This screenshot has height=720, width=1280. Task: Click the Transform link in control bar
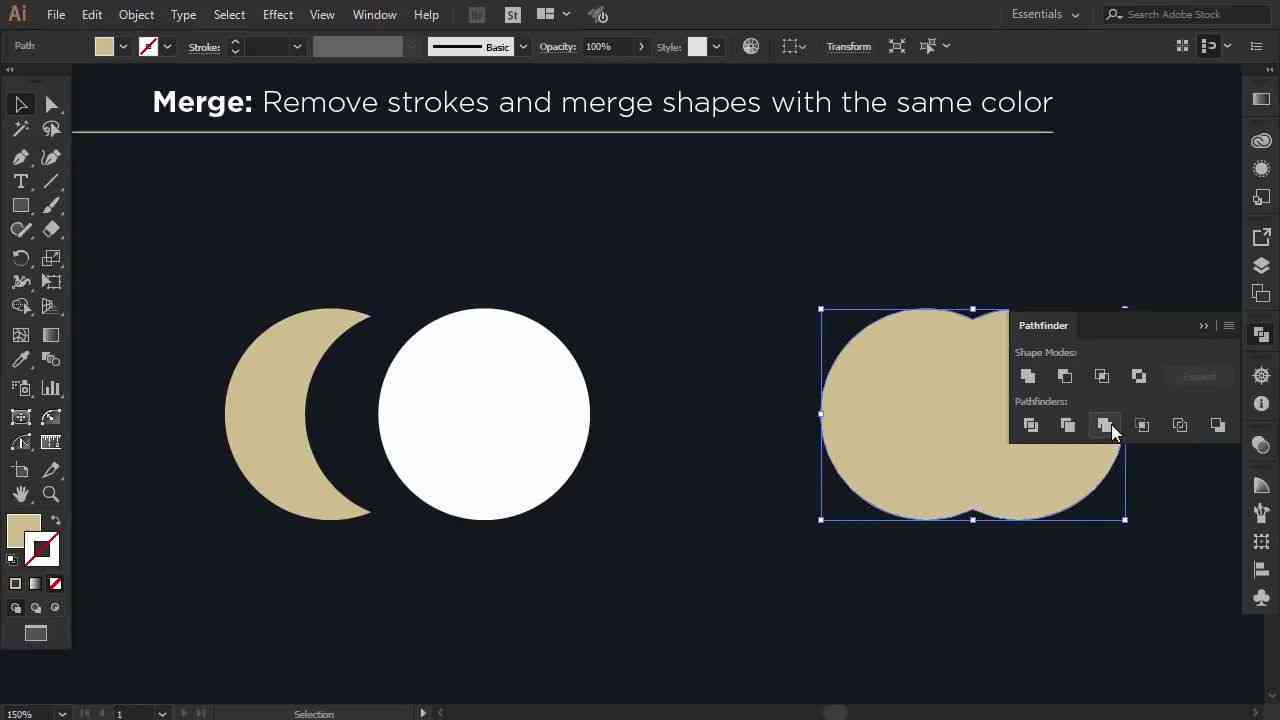point(849,47)
